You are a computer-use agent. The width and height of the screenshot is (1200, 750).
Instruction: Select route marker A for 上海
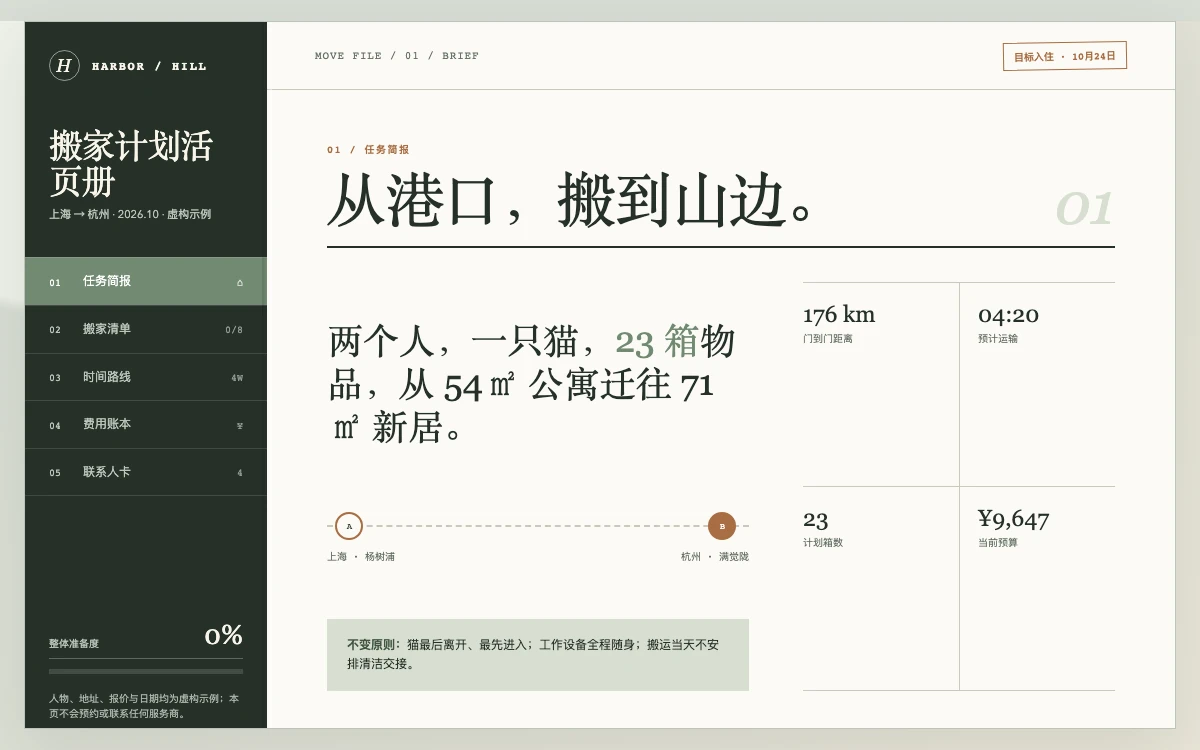click(349, 526)
